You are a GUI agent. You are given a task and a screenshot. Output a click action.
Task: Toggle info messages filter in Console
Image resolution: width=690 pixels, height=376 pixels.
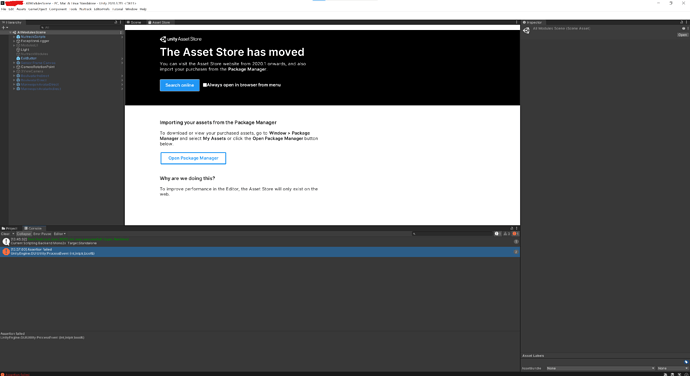point(498,234)
